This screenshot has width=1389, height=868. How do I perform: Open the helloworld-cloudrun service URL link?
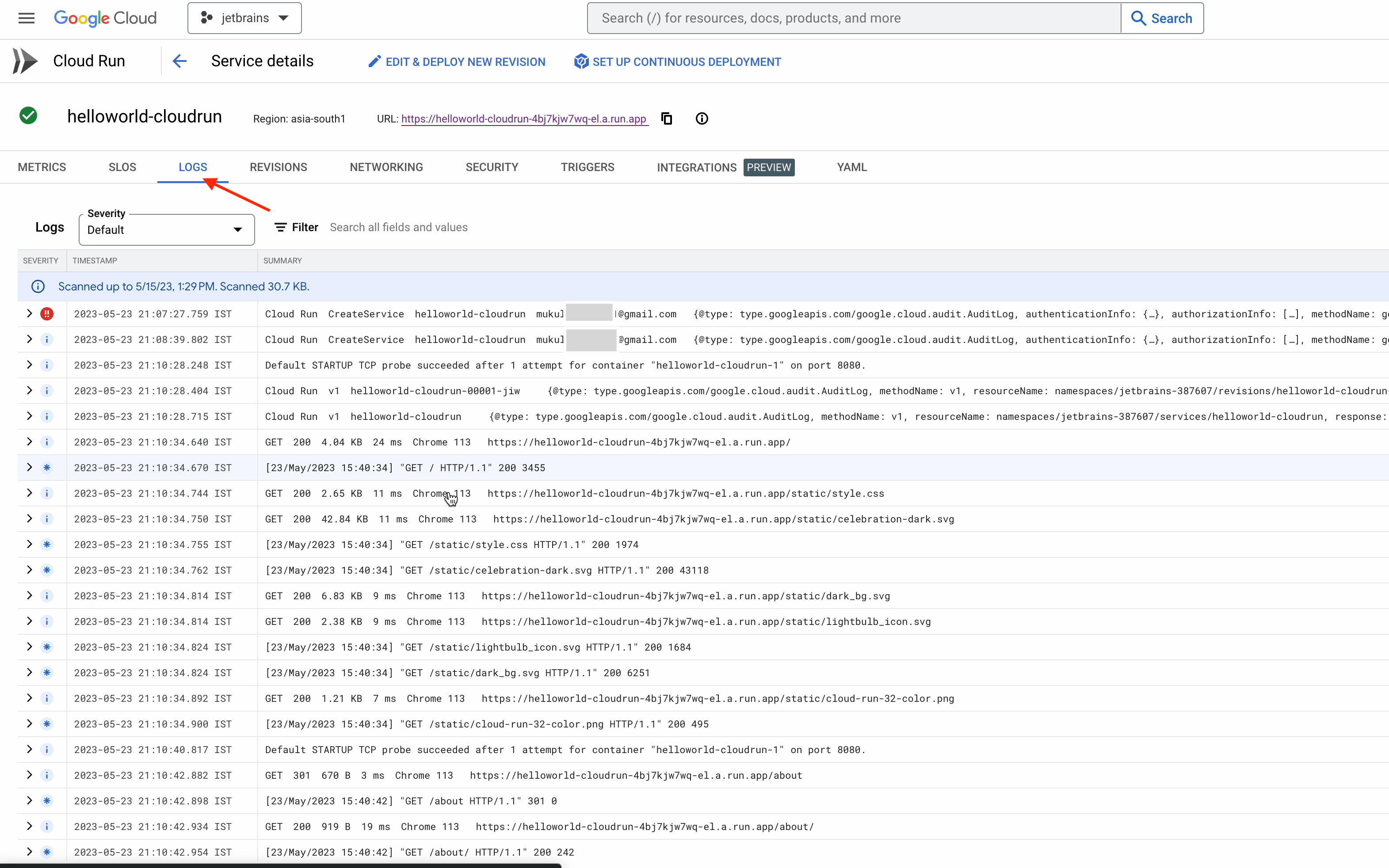(524, 119)
